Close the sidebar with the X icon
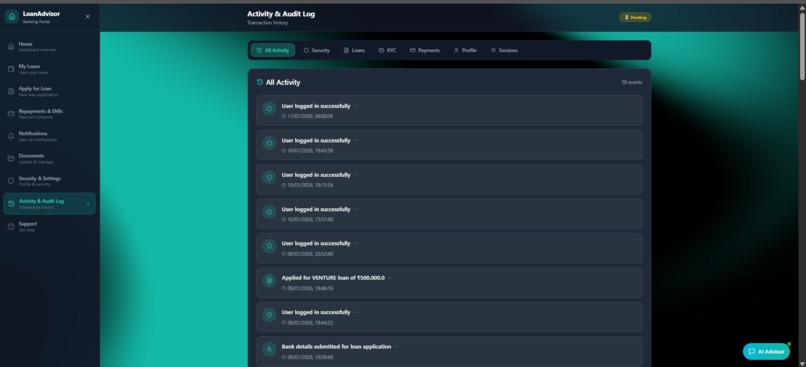 [87, 16]
